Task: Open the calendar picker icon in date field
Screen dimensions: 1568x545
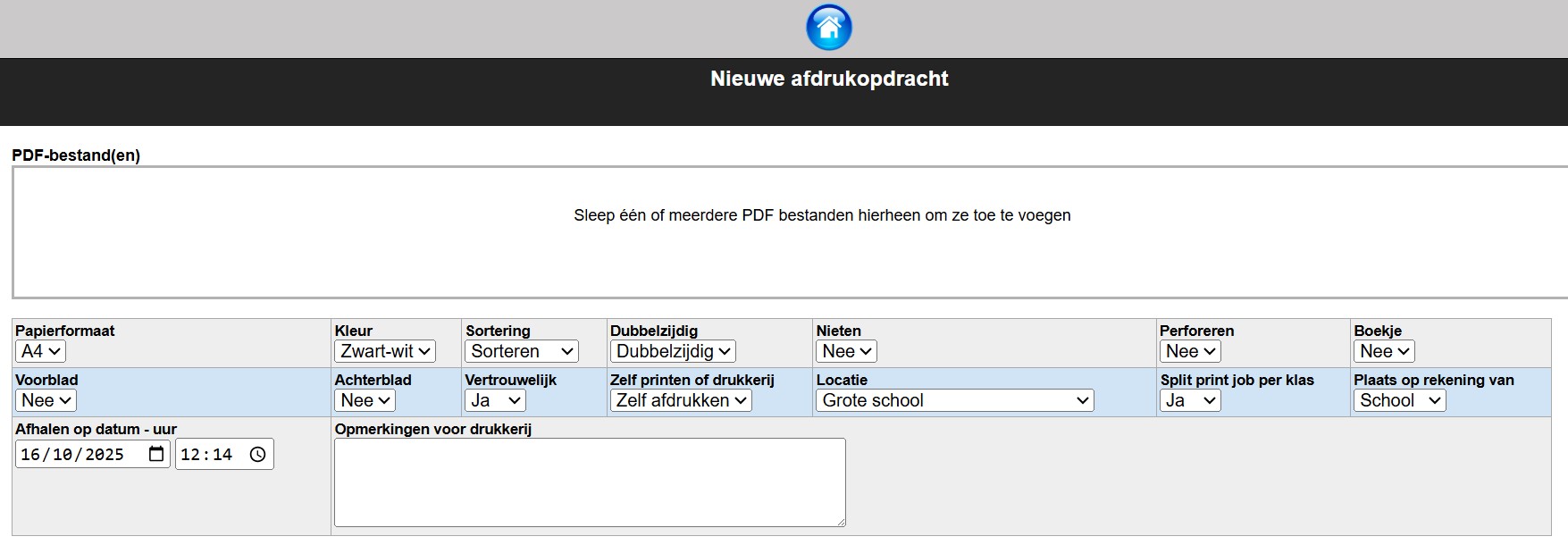Action: 156,454
